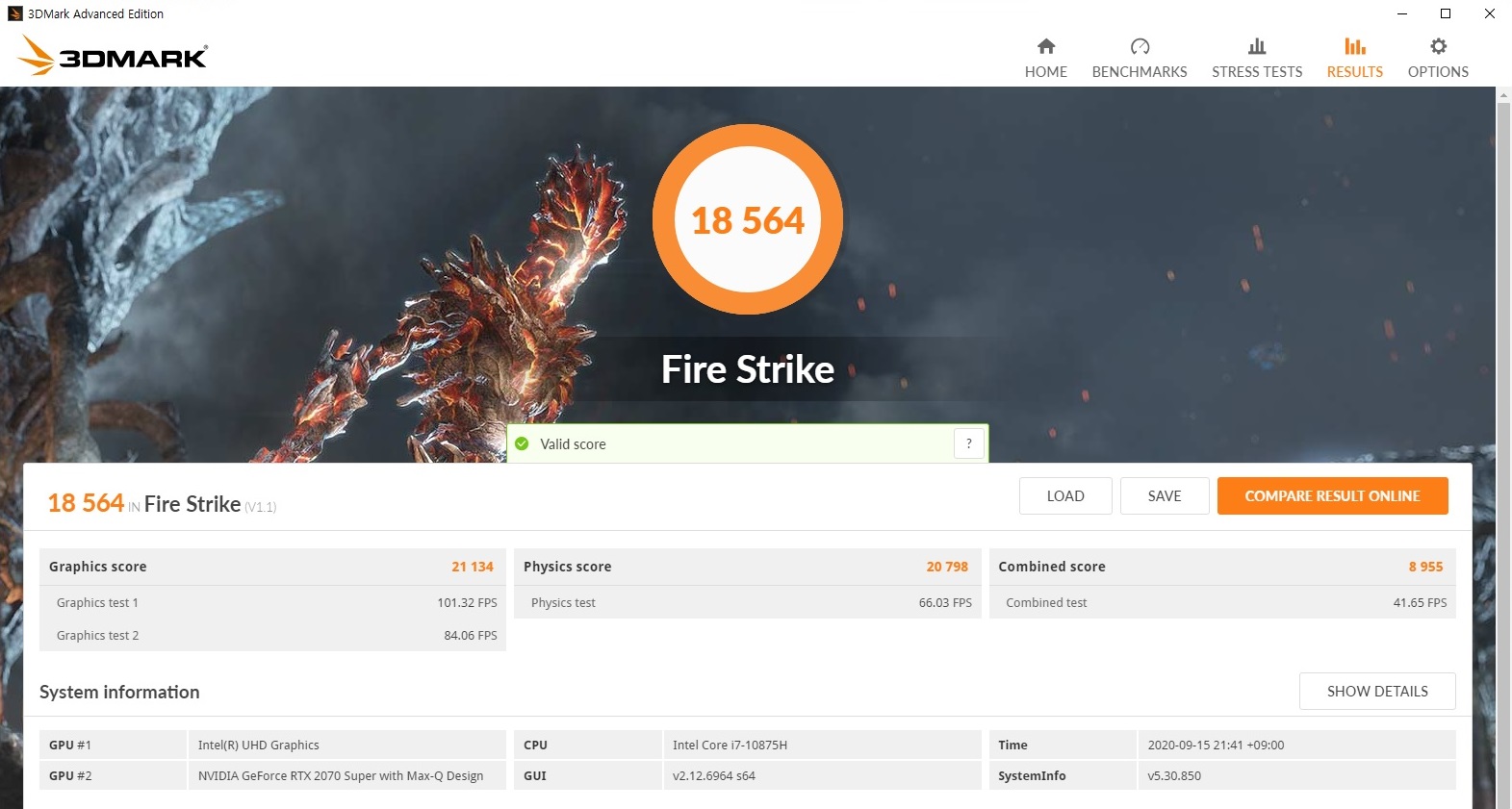Close the 3DMark window
1512x809 pixels.
1489,13
